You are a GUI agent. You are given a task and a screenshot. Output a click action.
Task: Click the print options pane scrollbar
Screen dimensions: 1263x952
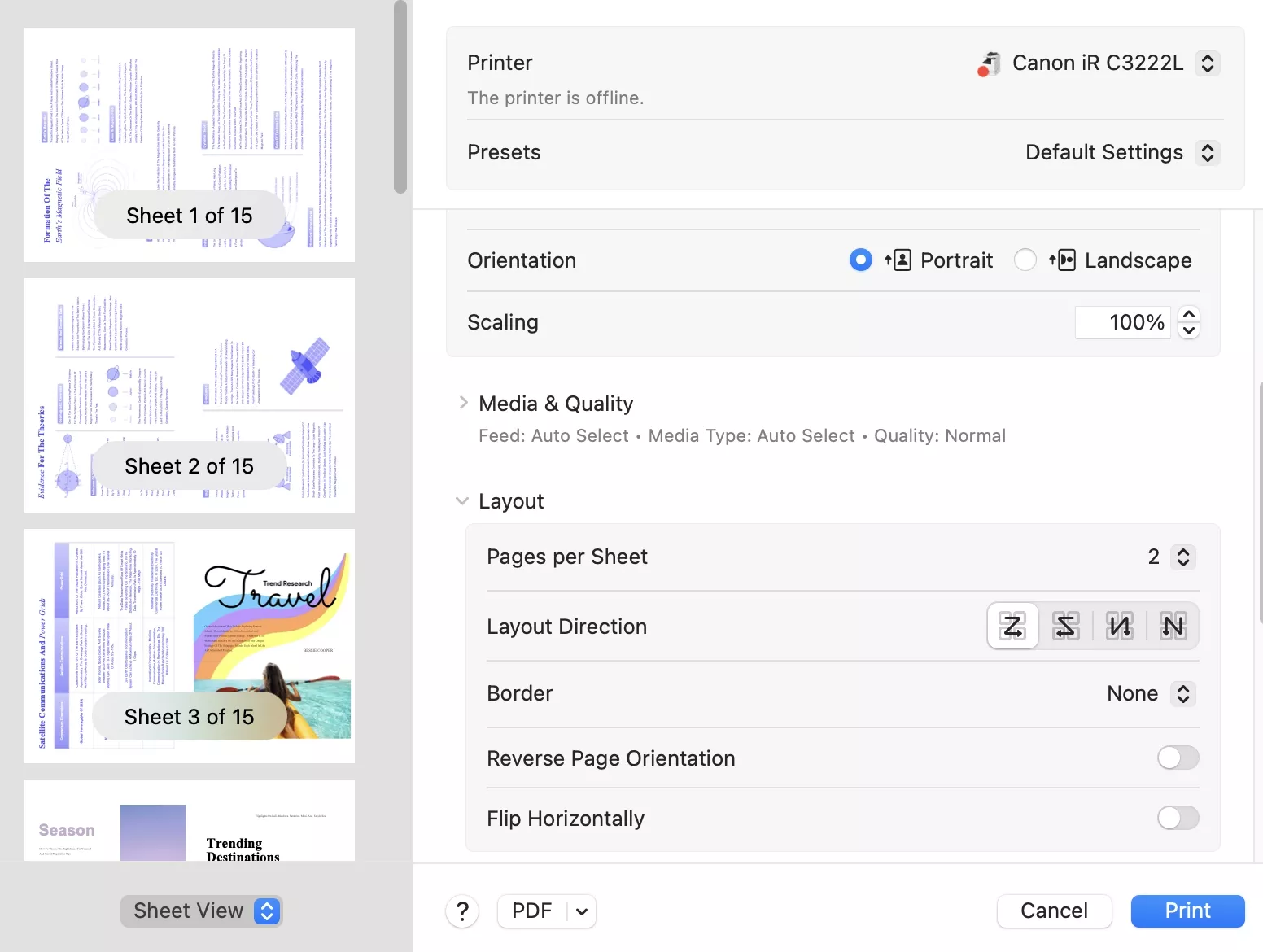click(x=1260, y=502)
